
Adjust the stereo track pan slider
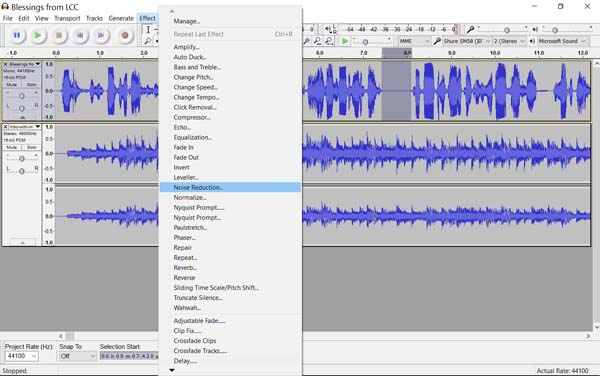(22, 171)
